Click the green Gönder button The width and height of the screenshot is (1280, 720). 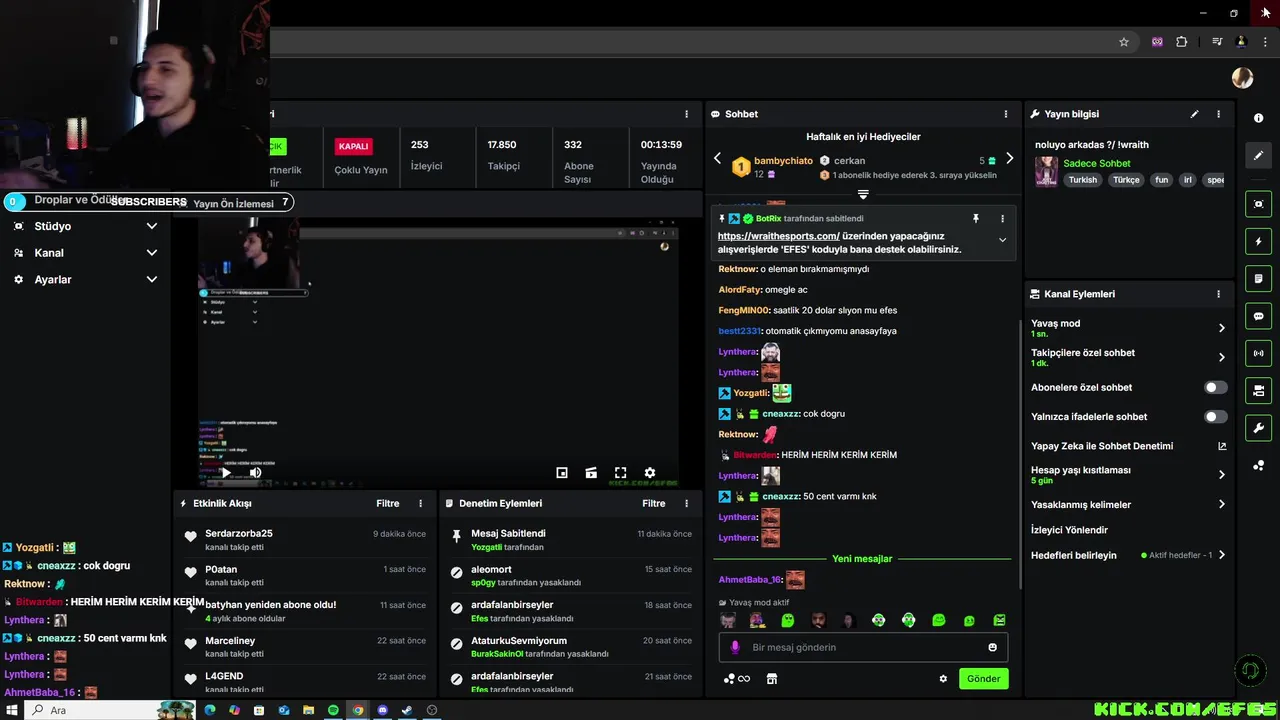click(x=983, y=678)
